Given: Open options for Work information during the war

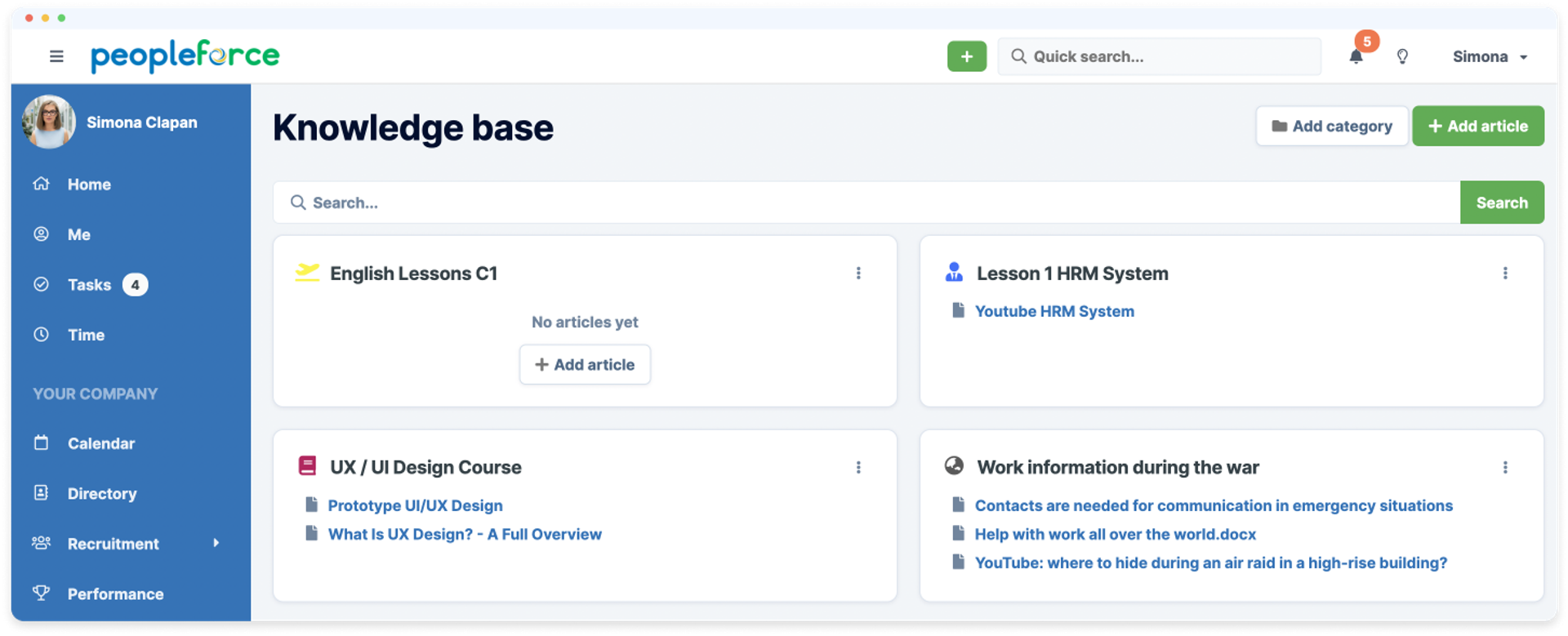Looking at the screenshot, I should tap(1505, 467).
